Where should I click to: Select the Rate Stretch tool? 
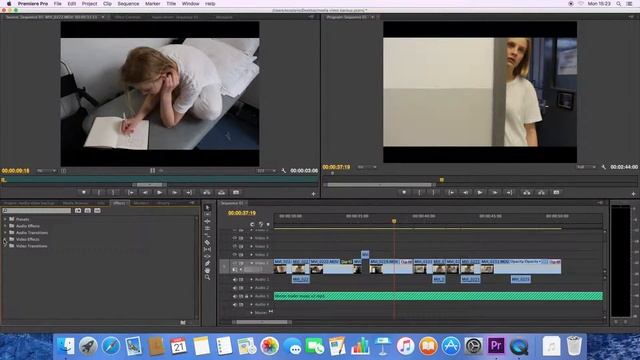click(x=207, y=236)
